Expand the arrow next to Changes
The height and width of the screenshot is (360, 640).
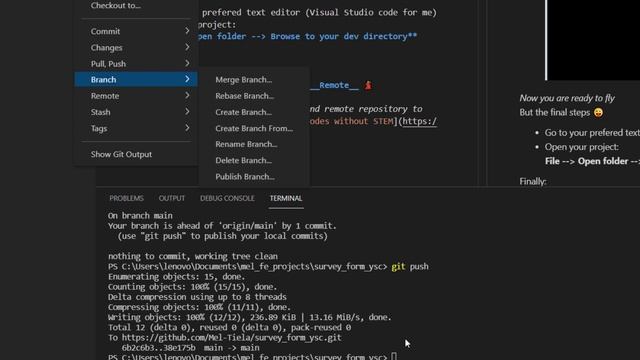click(187, 47)
